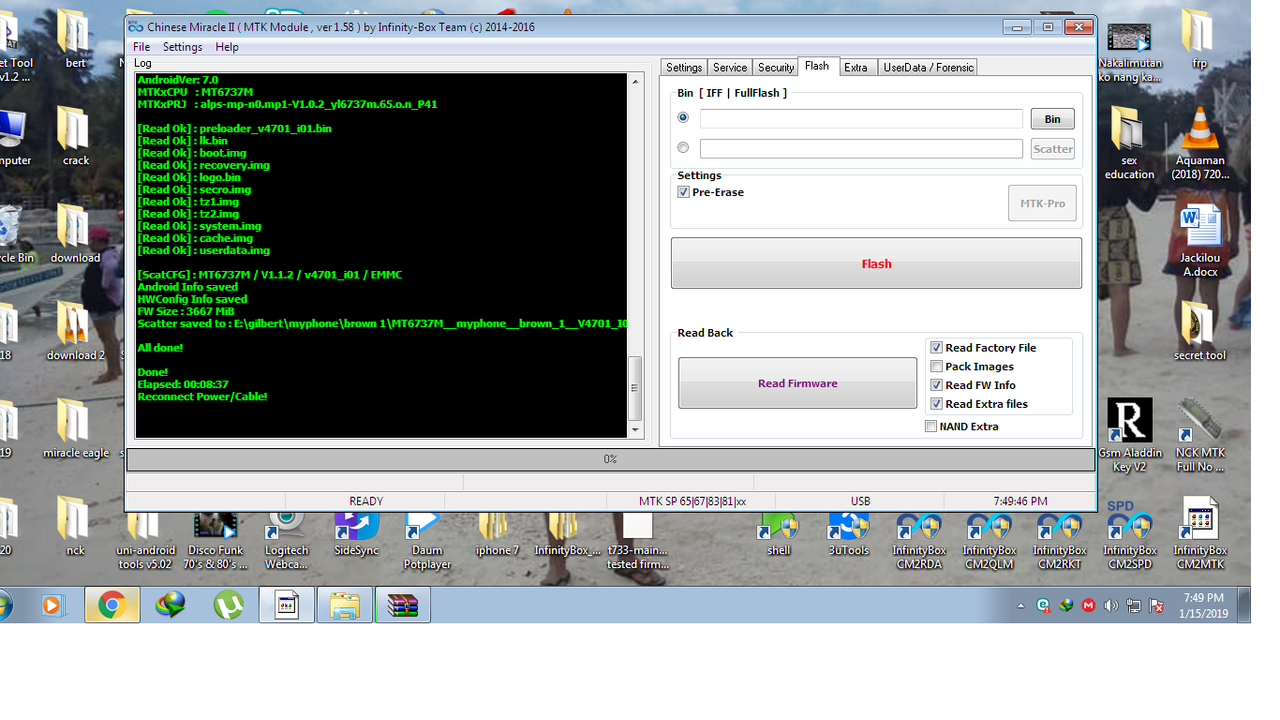Click the Scatter file path field
The width and height of the screenshot is (1280, 720).
pyautogui.click(x=861, y=148)
